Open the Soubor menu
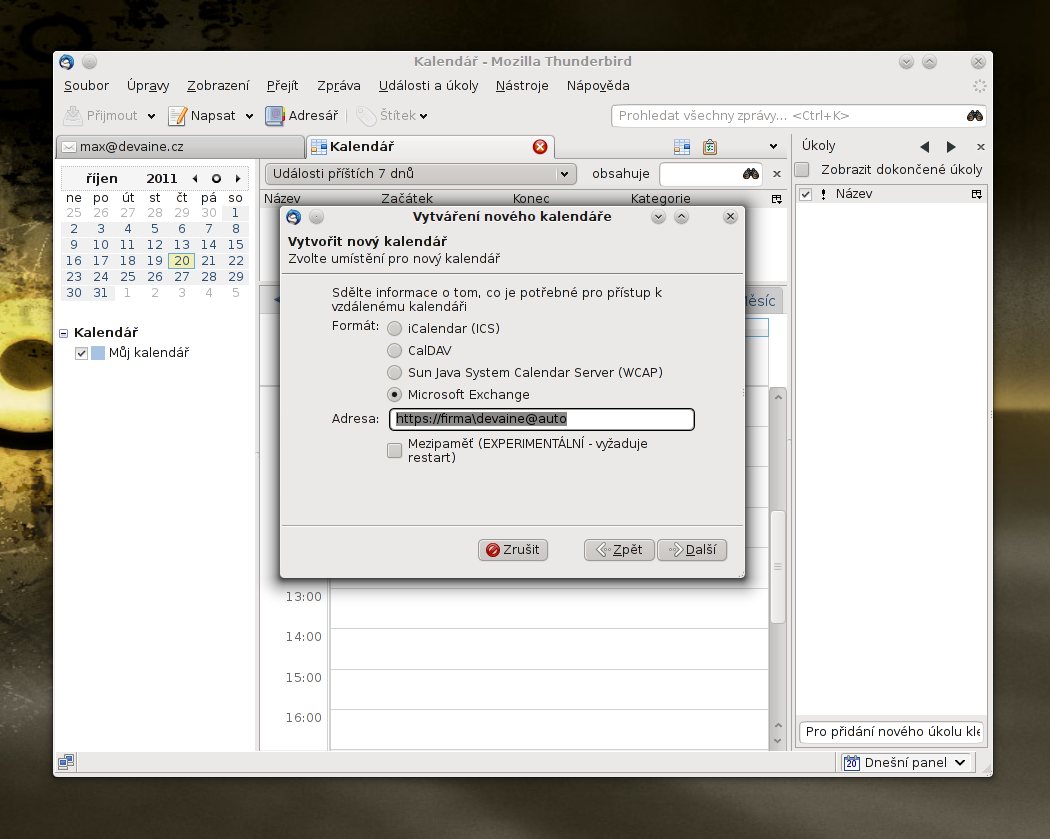Screen dimensions: 1050x839 pos(86,86)
